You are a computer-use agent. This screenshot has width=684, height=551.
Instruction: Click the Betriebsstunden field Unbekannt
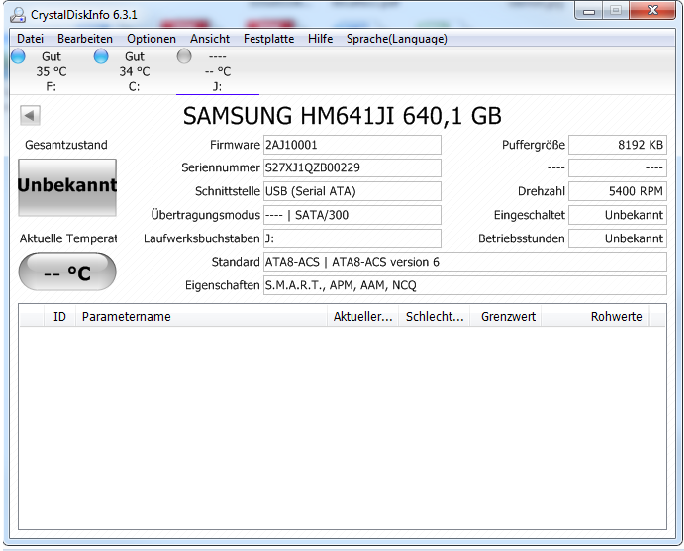tap(617, 239)
